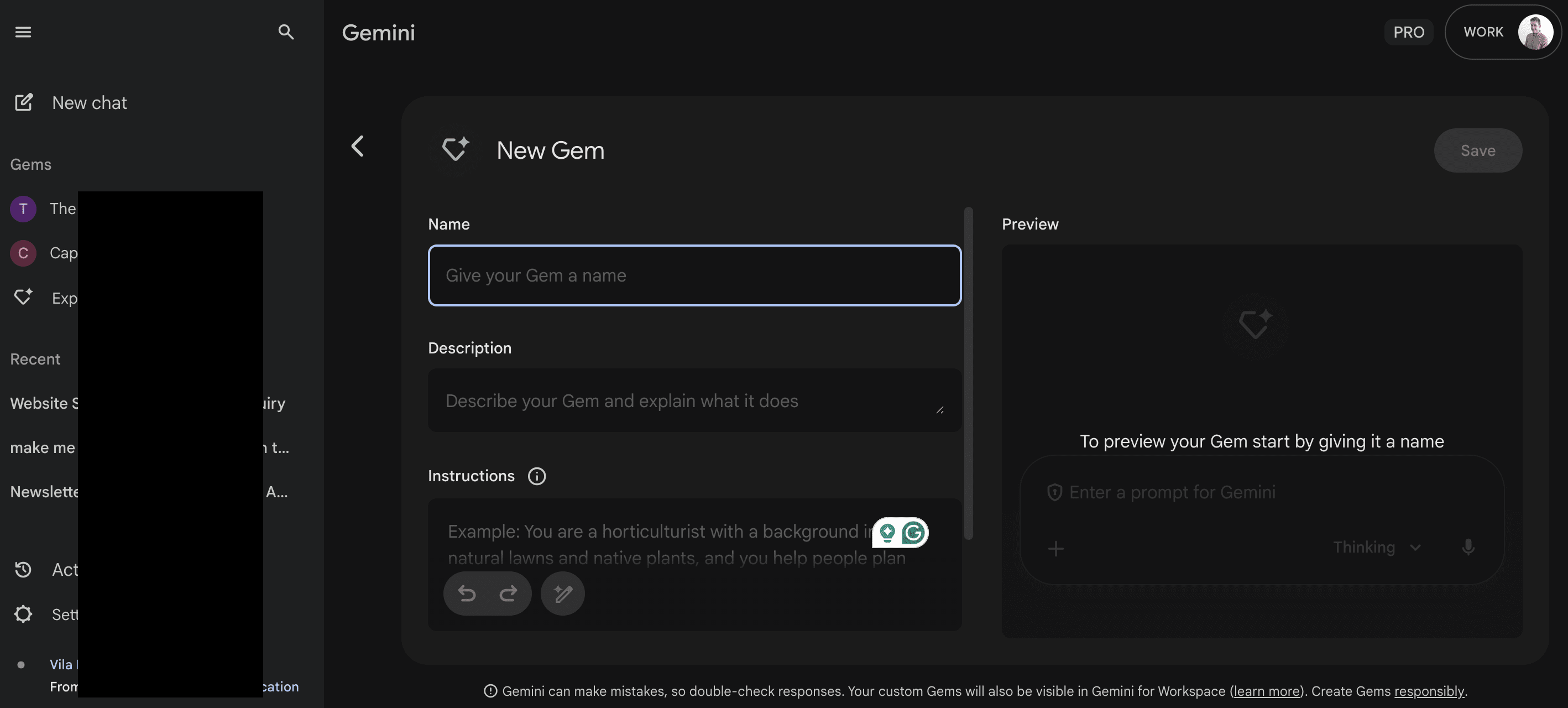Click the plus add-files icon in preview

[x=1055, y=549]
